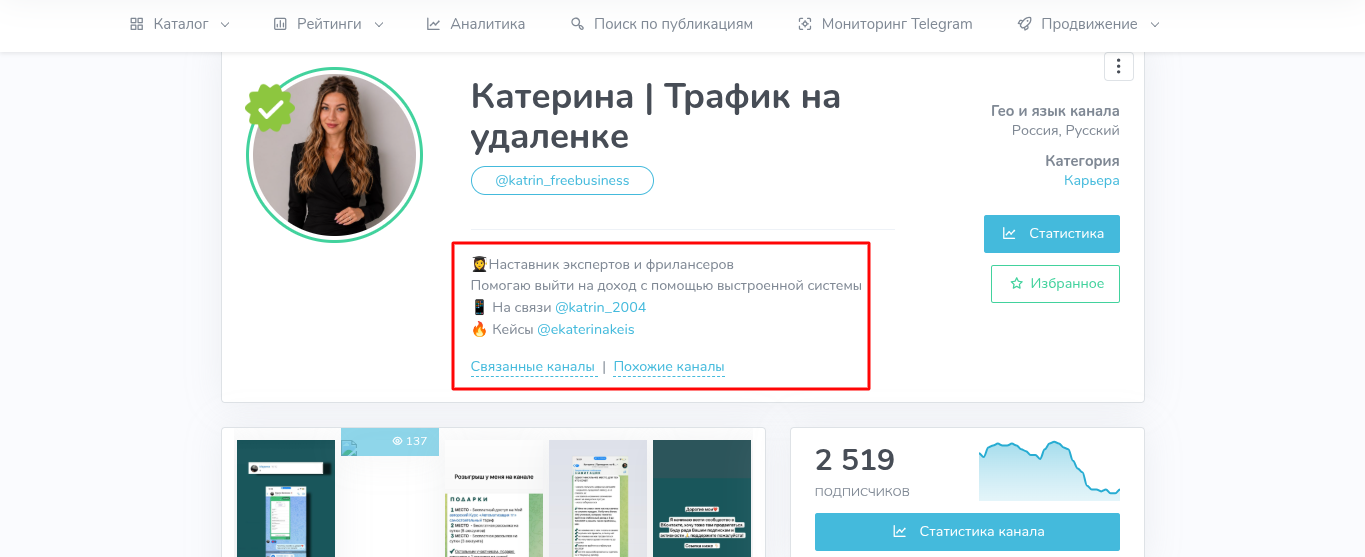Click the channel title Катерина | Трафик на удаленке
Screen dimensions: 1365x557
(x=656, y=117)
